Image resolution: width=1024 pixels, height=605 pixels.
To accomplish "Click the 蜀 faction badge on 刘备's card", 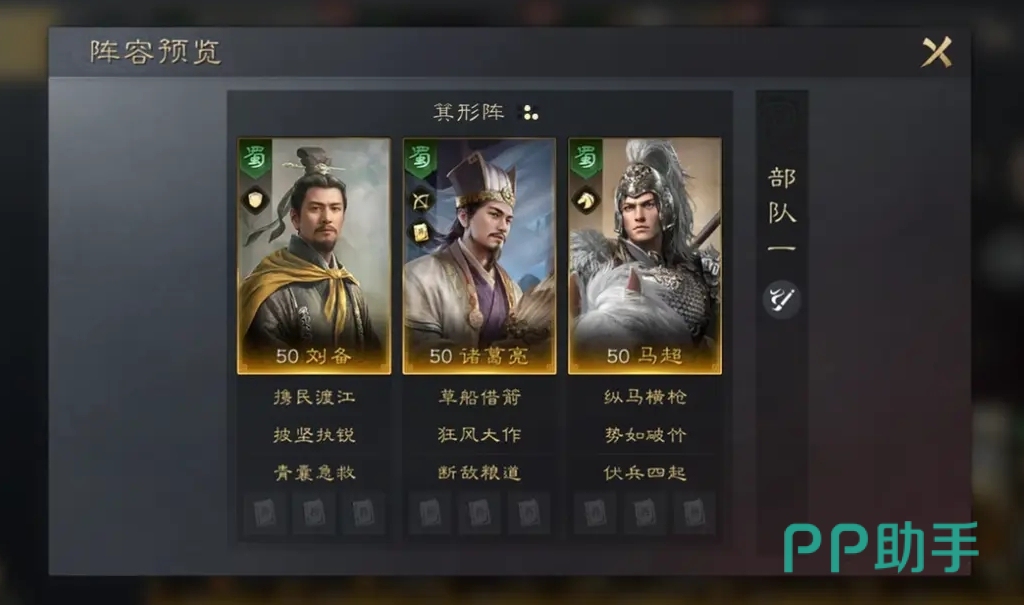I will (x=255, y=159).
